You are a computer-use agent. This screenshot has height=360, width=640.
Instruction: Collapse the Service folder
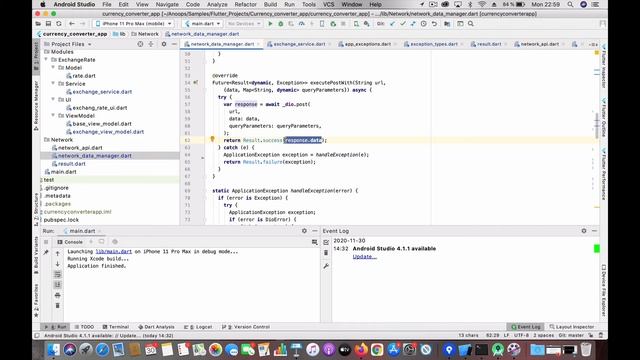[53, 84]
